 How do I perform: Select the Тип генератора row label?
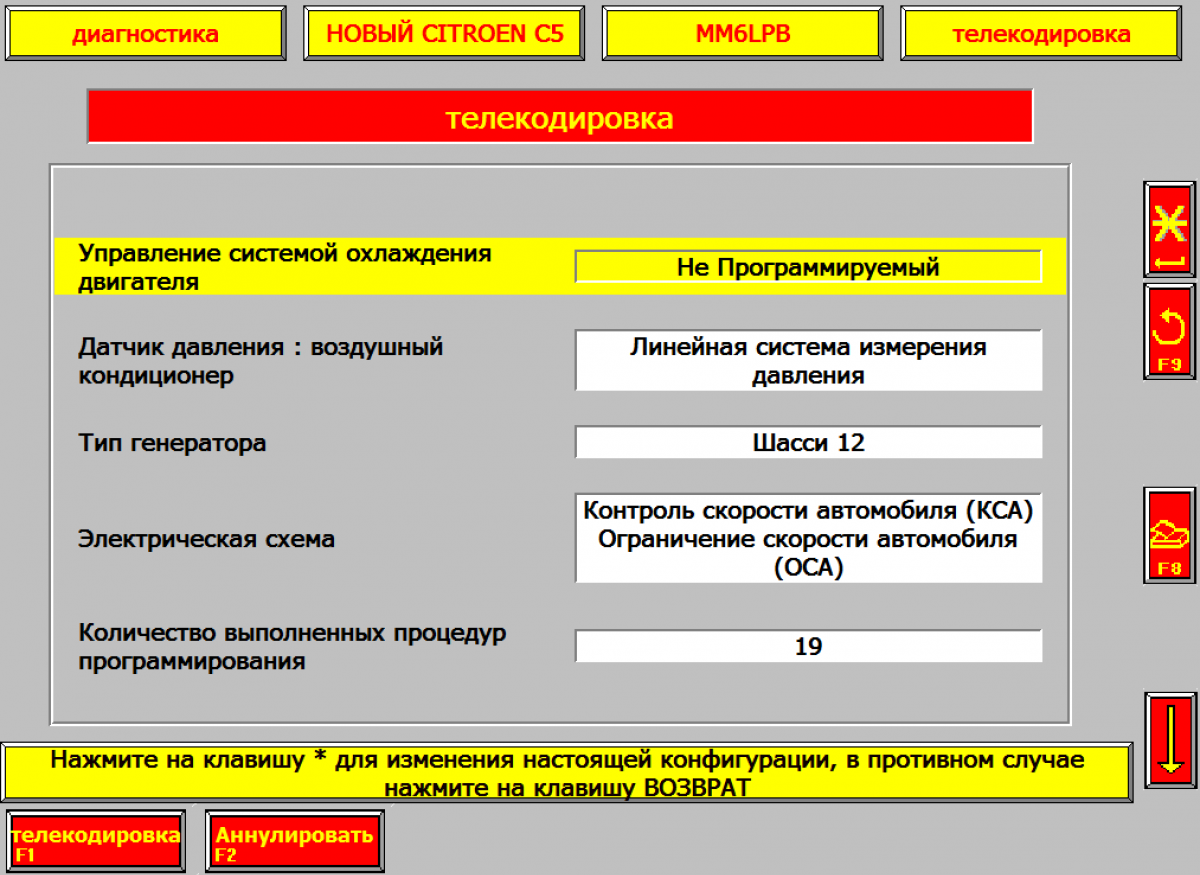click(173, 442)
